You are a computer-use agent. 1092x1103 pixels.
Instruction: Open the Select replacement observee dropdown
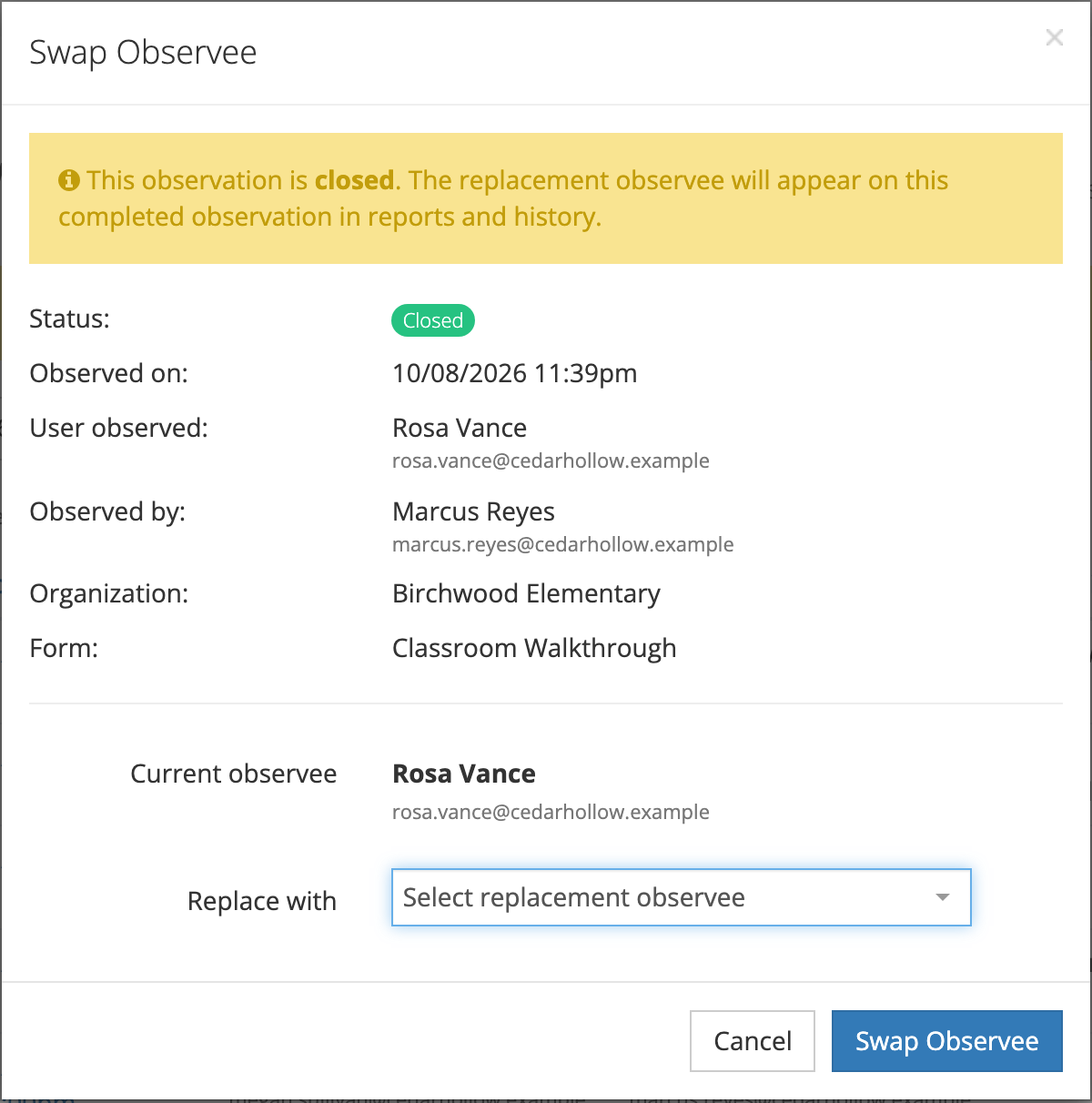click(682, 897)
